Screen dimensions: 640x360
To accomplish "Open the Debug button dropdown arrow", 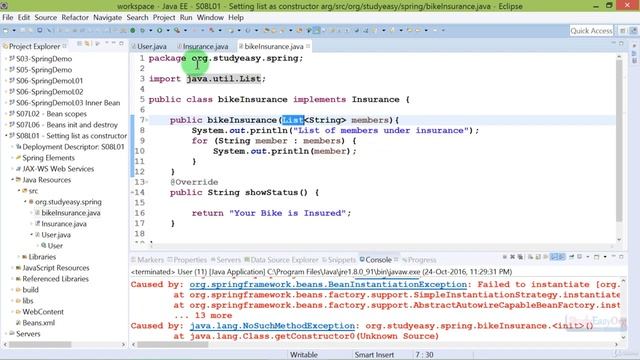I will pos(150,30).
